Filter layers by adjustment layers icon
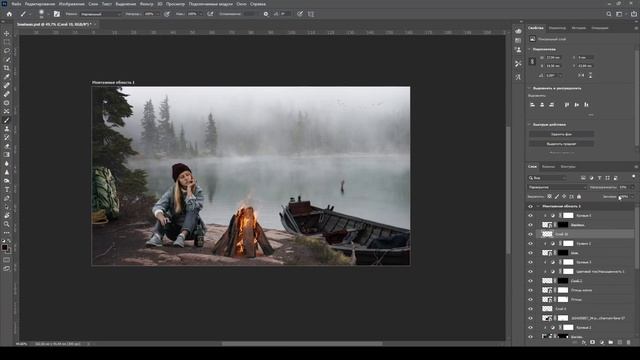 pos(591,178)
